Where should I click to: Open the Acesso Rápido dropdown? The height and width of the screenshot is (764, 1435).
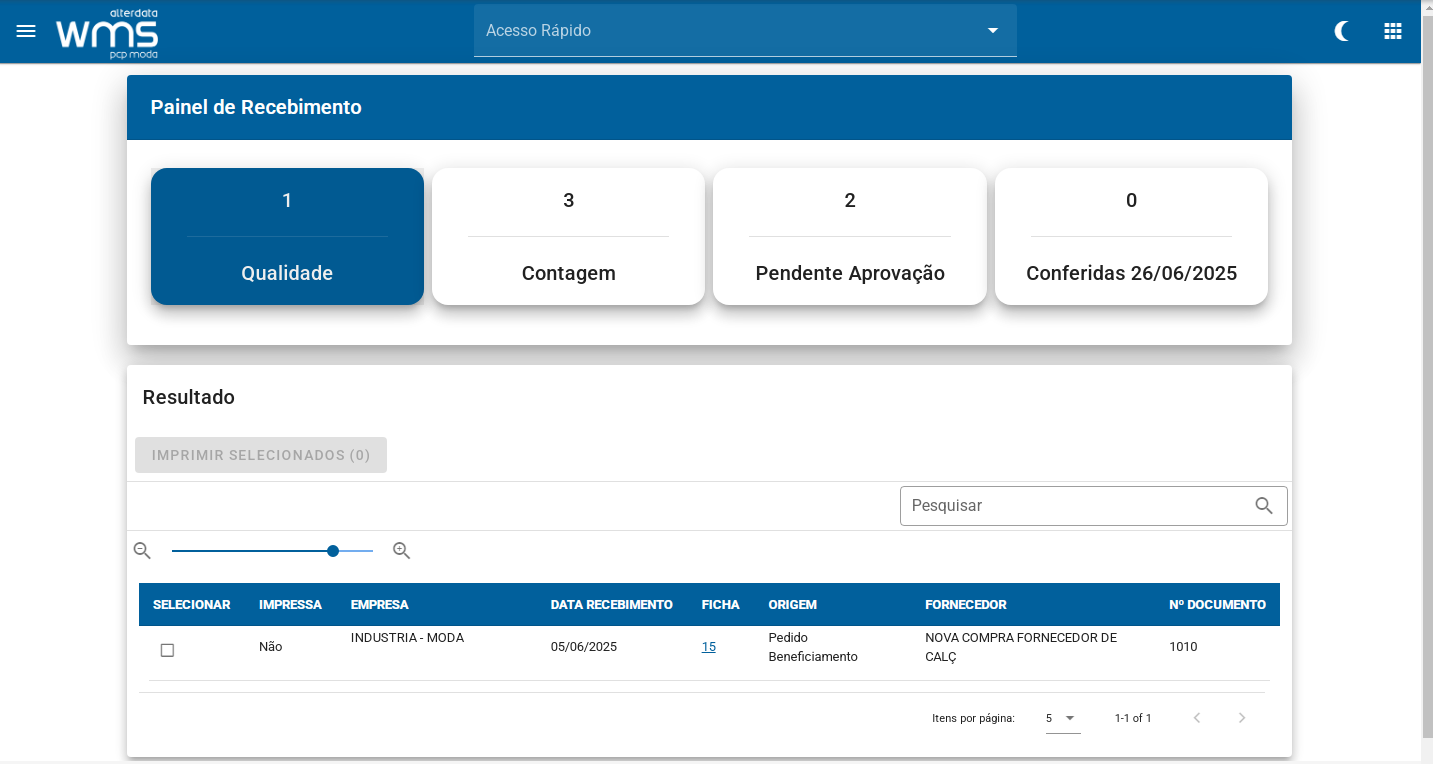[745, 31]
